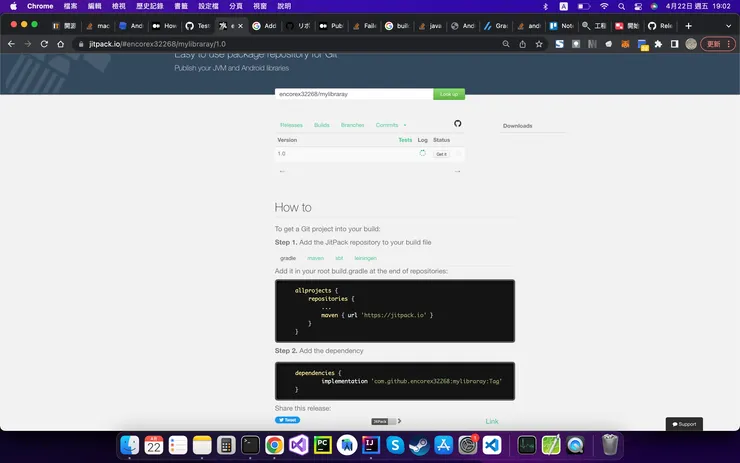The image size is (740, 463).
Task: Open System Preferences from the dock
Action: (468, 445)
